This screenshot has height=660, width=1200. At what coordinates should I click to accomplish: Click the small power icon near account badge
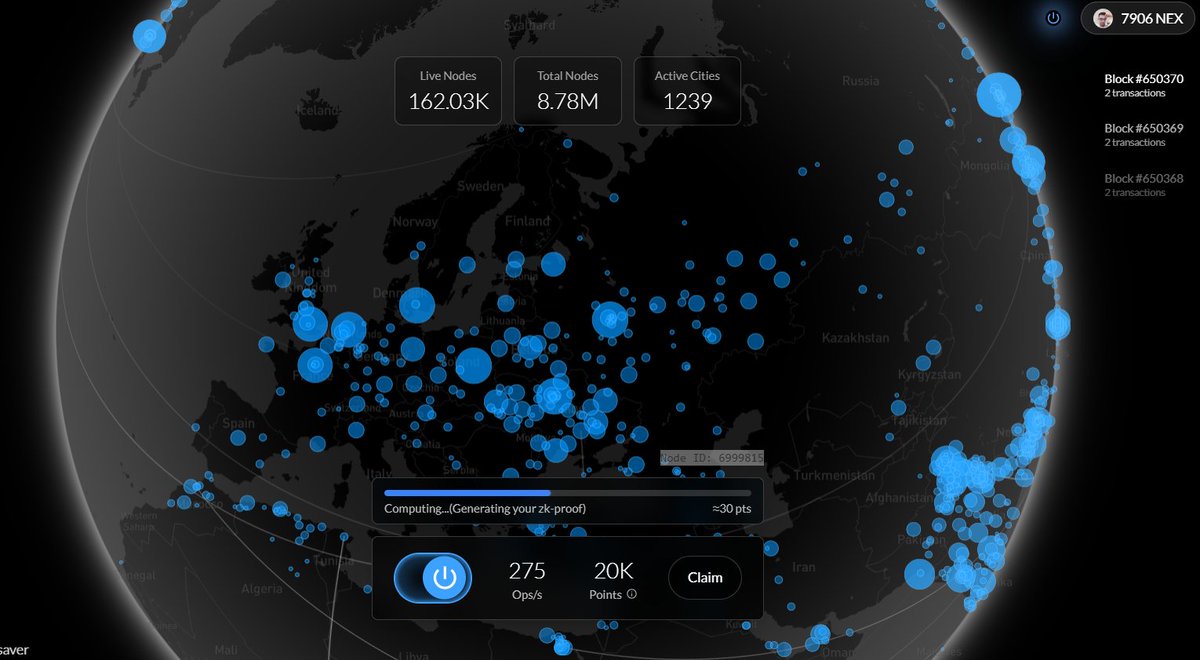1053,18
